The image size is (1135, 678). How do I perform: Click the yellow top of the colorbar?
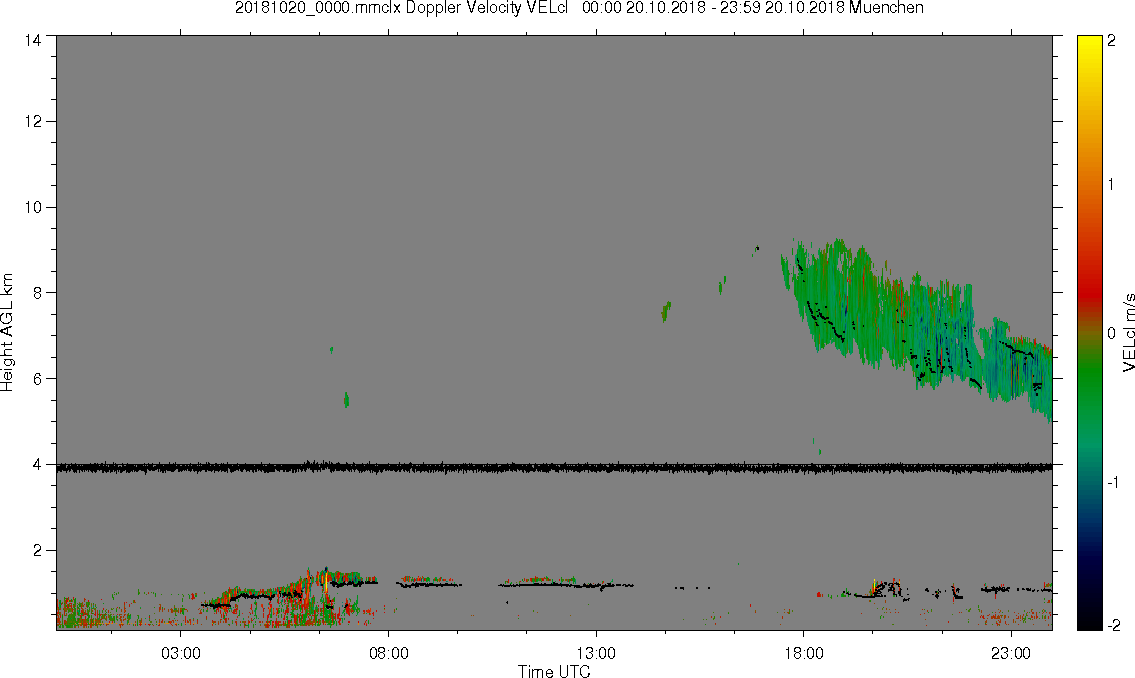coord(1089,45)
